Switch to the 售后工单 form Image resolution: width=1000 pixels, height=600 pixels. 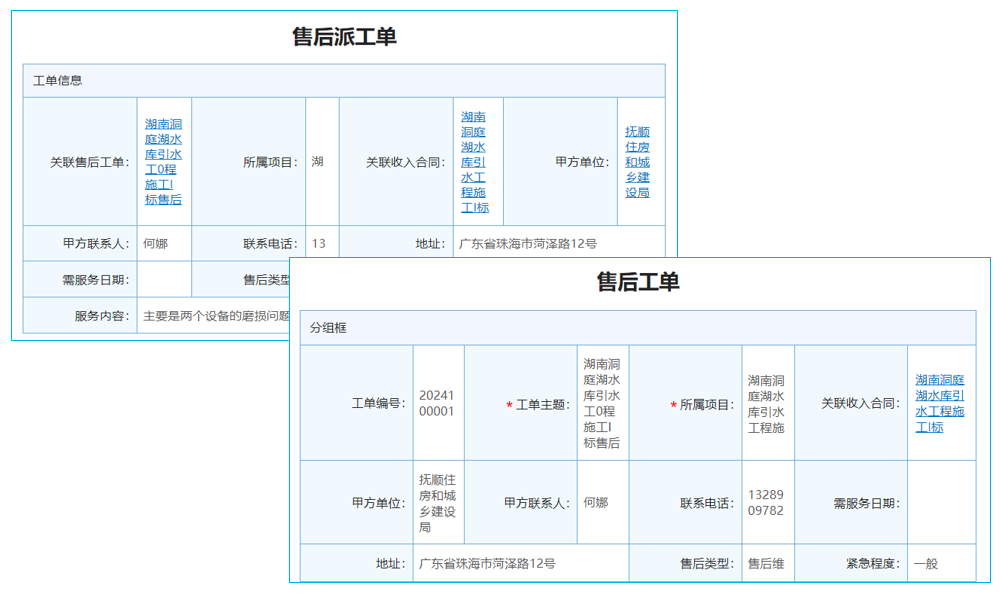point(640,280)
